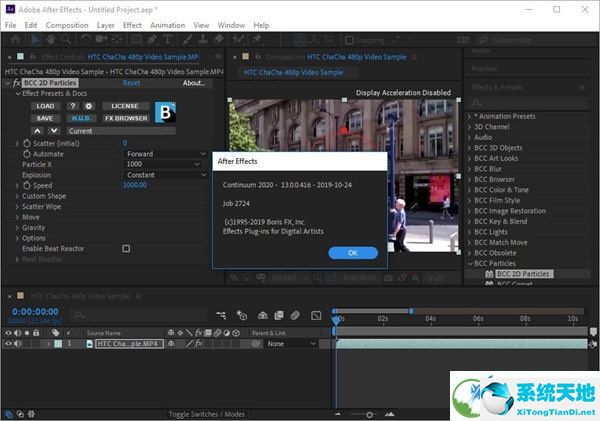The image size is (600, 421).
Task: Open Explosion dropdown set to Constant
Action: tap(165, 175)
